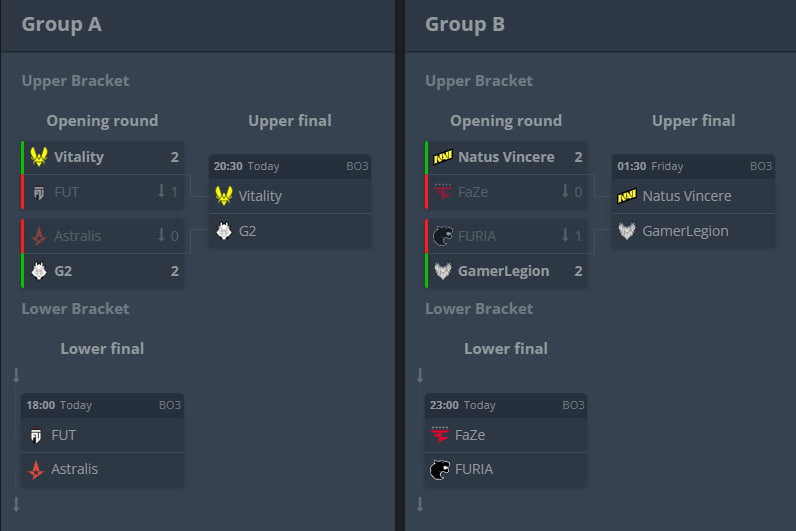Click the G2 logo in the upper final

tap(224, 231)
